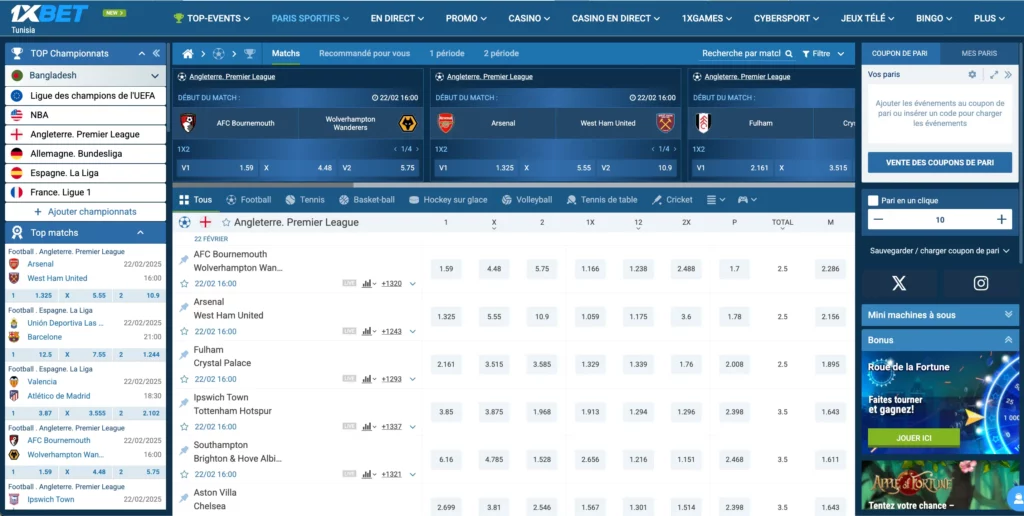Screen dimensions: 1024x516
Task: Click Ajouter championnats link
Action: [86, 212]
